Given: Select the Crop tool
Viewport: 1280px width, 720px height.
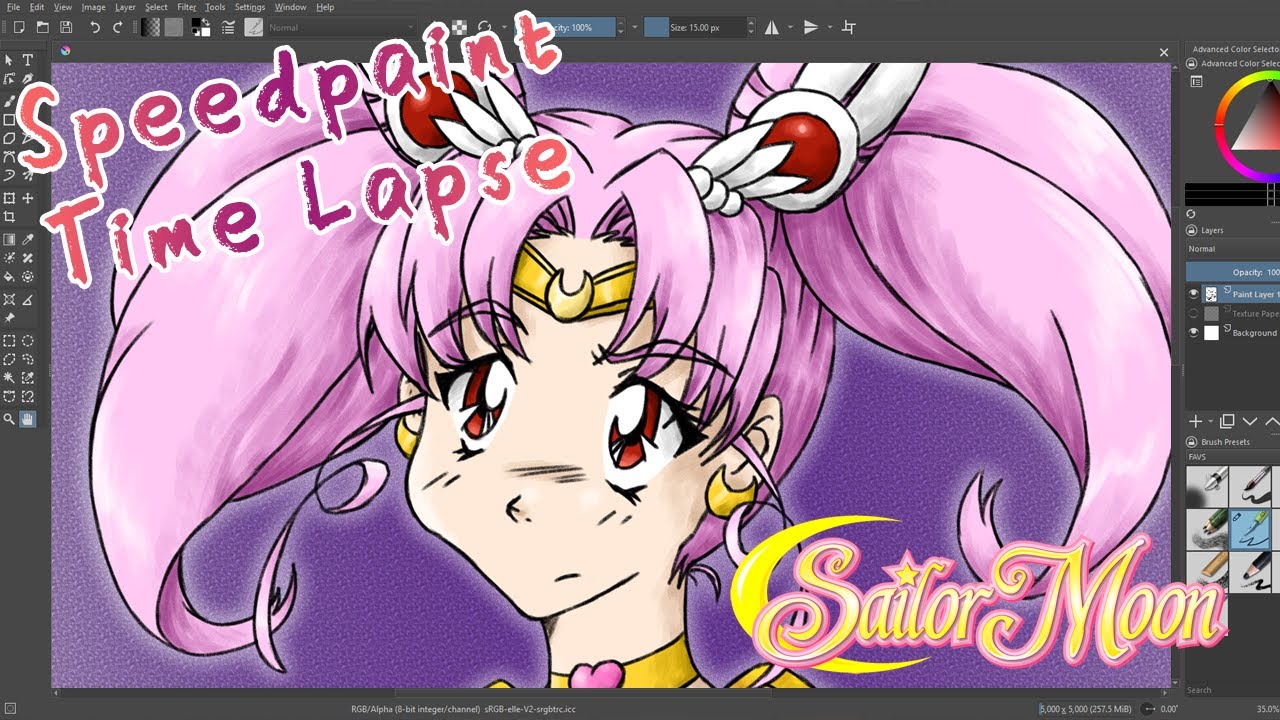Looking at the screenshot, I should click(x=9, y=217).
